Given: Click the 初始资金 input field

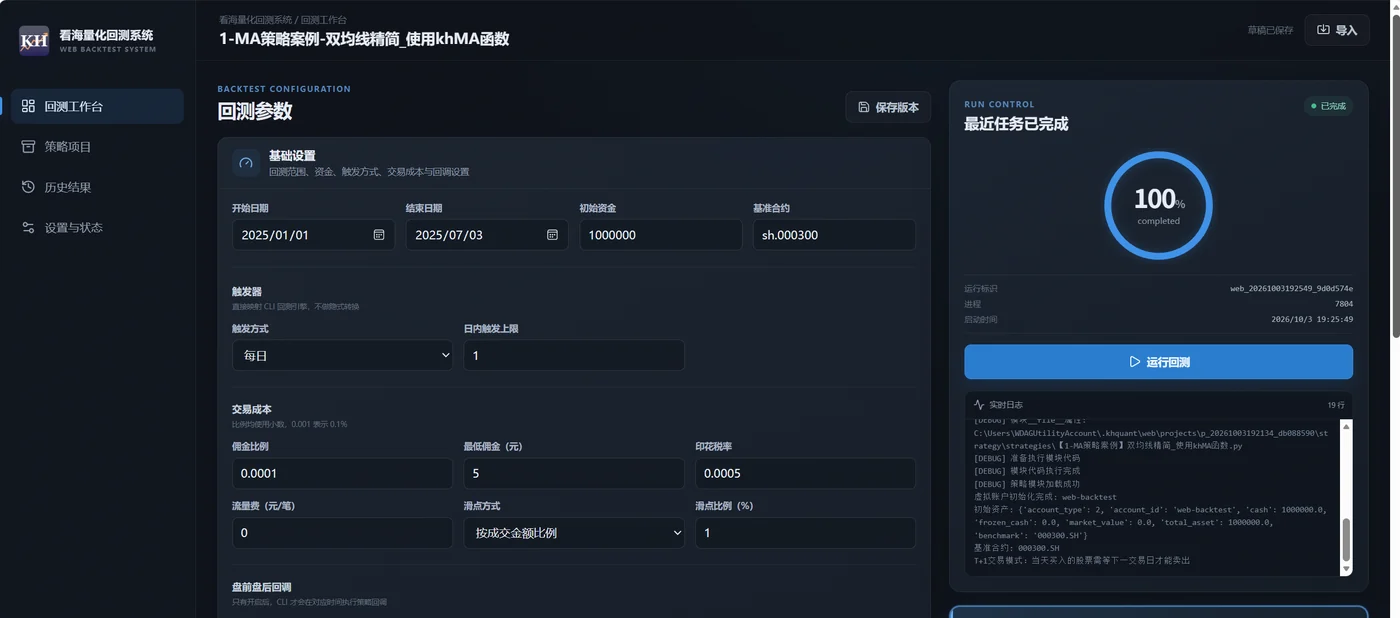Looking at the screenshot, I should point(661,235).
